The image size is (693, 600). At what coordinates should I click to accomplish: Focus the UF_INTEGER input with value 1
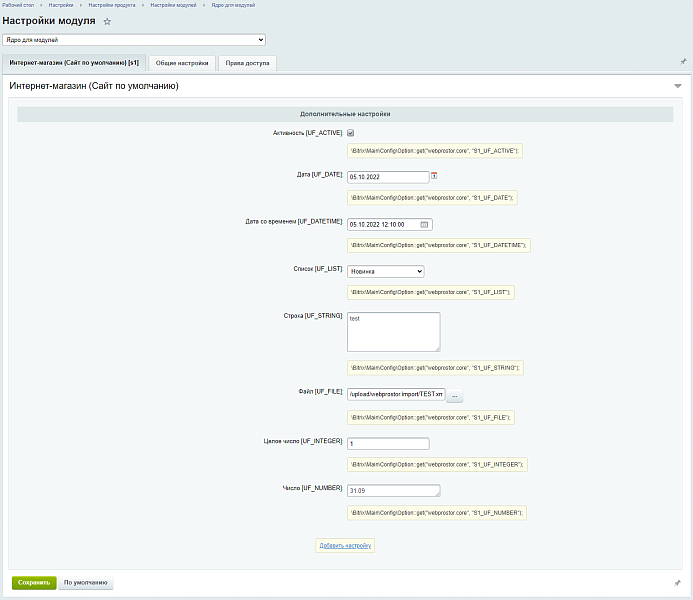click(388, 443)
